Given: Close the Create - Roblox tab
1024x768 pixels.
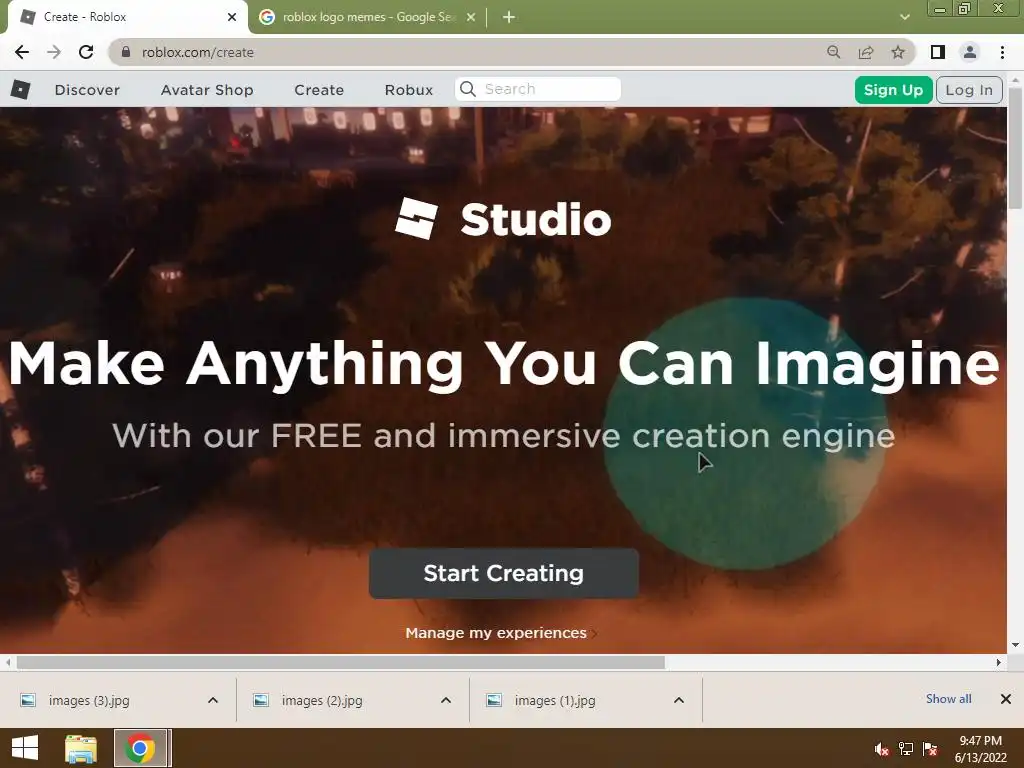Looking at the screenshot, I should (x=232, y=17).
